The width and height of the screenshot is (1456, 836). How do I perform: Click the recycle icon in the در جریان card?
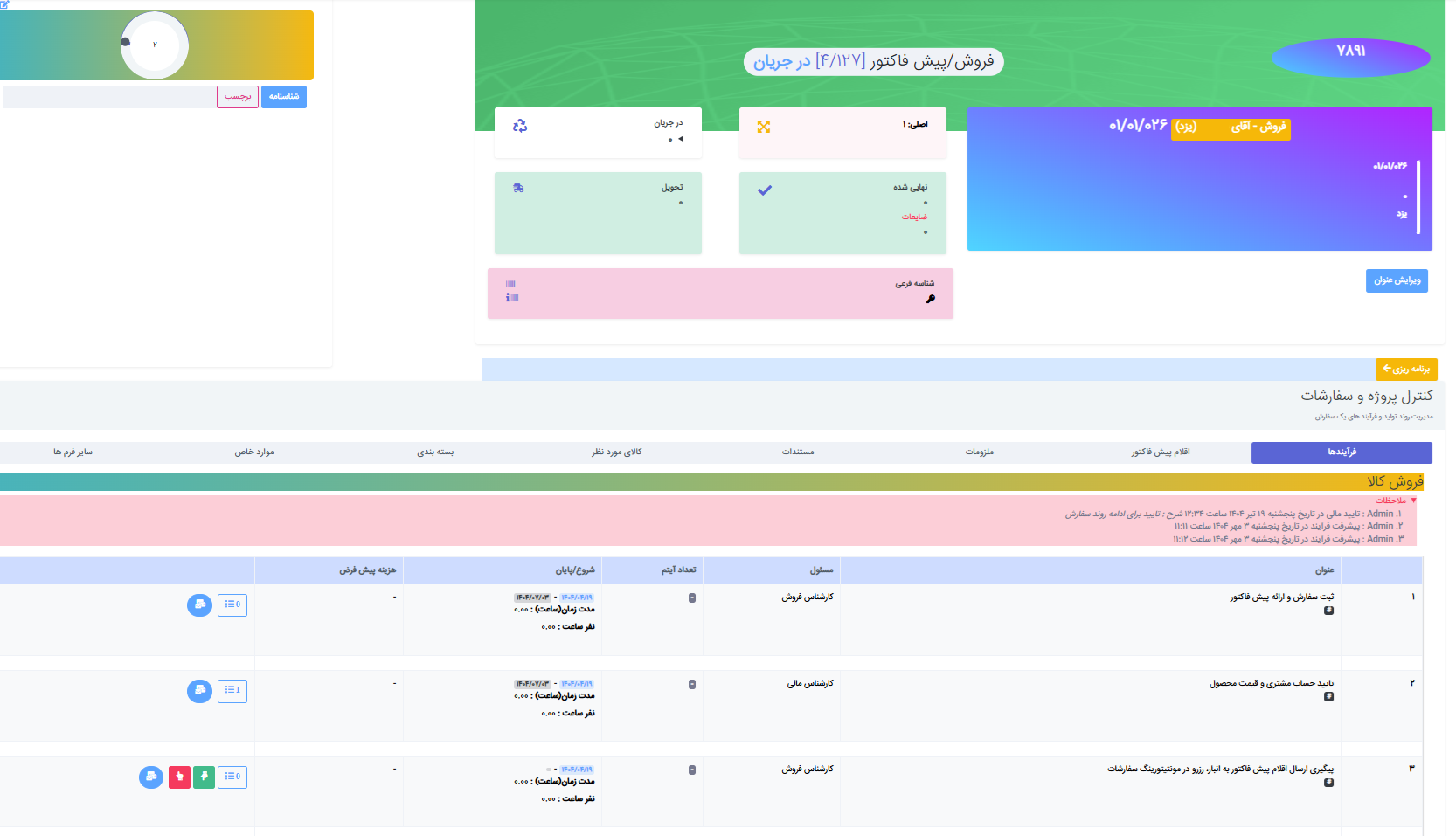click(x=520, y=126)
